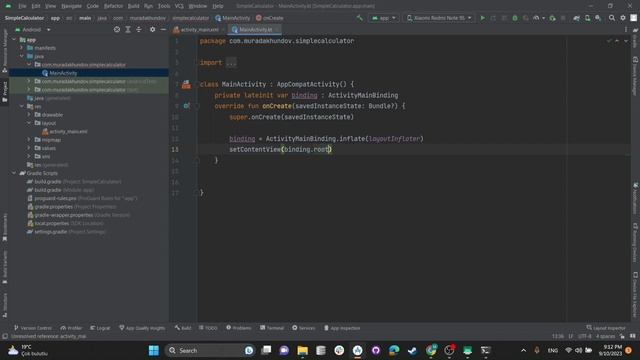Open the Help menu
The width and height of the screenshot is (640, 360).
218,6
